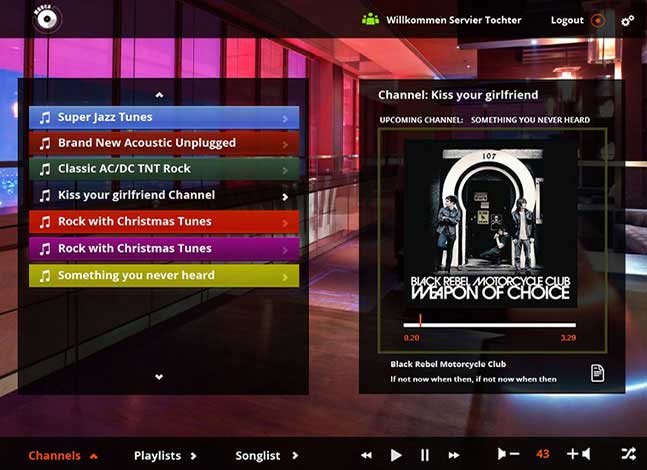
Task: Click the Channel: Kiss your girlfriend heading
Action: (x=458, y=95)
